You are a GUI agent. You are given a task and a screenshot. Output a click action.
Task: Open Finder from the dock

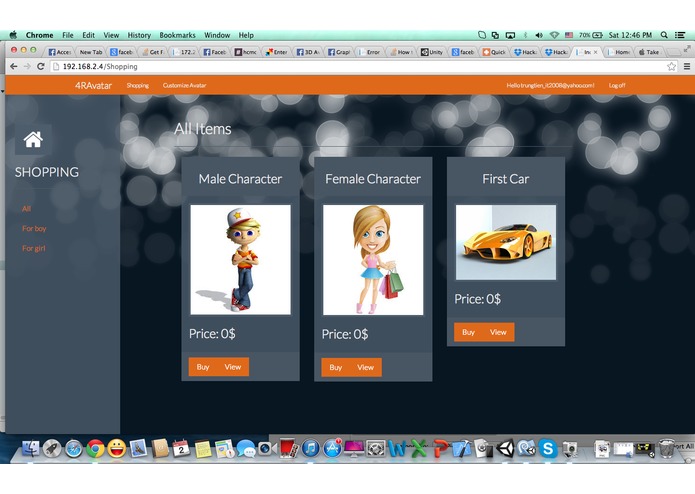(x=30, y=449)
